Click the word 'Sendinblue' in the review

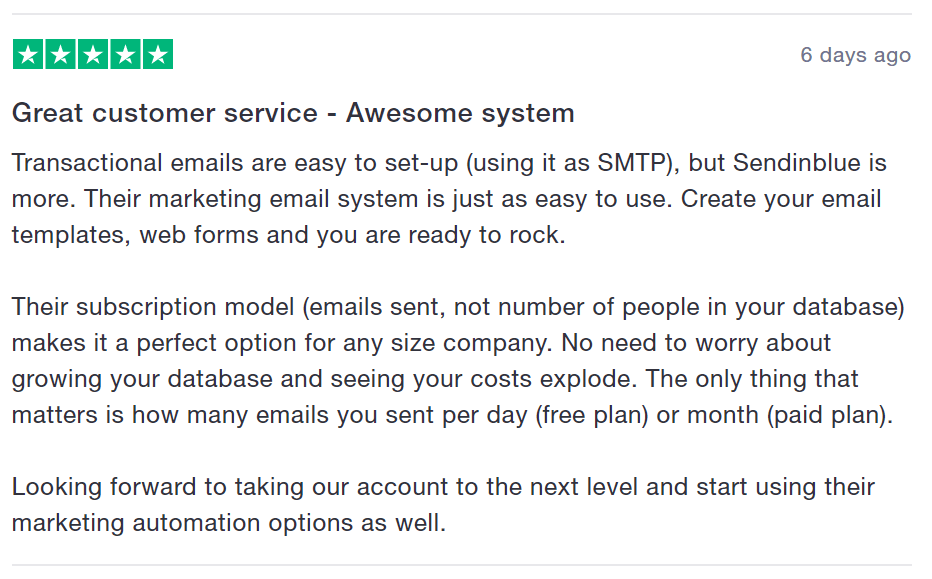(x=796, y=162)
